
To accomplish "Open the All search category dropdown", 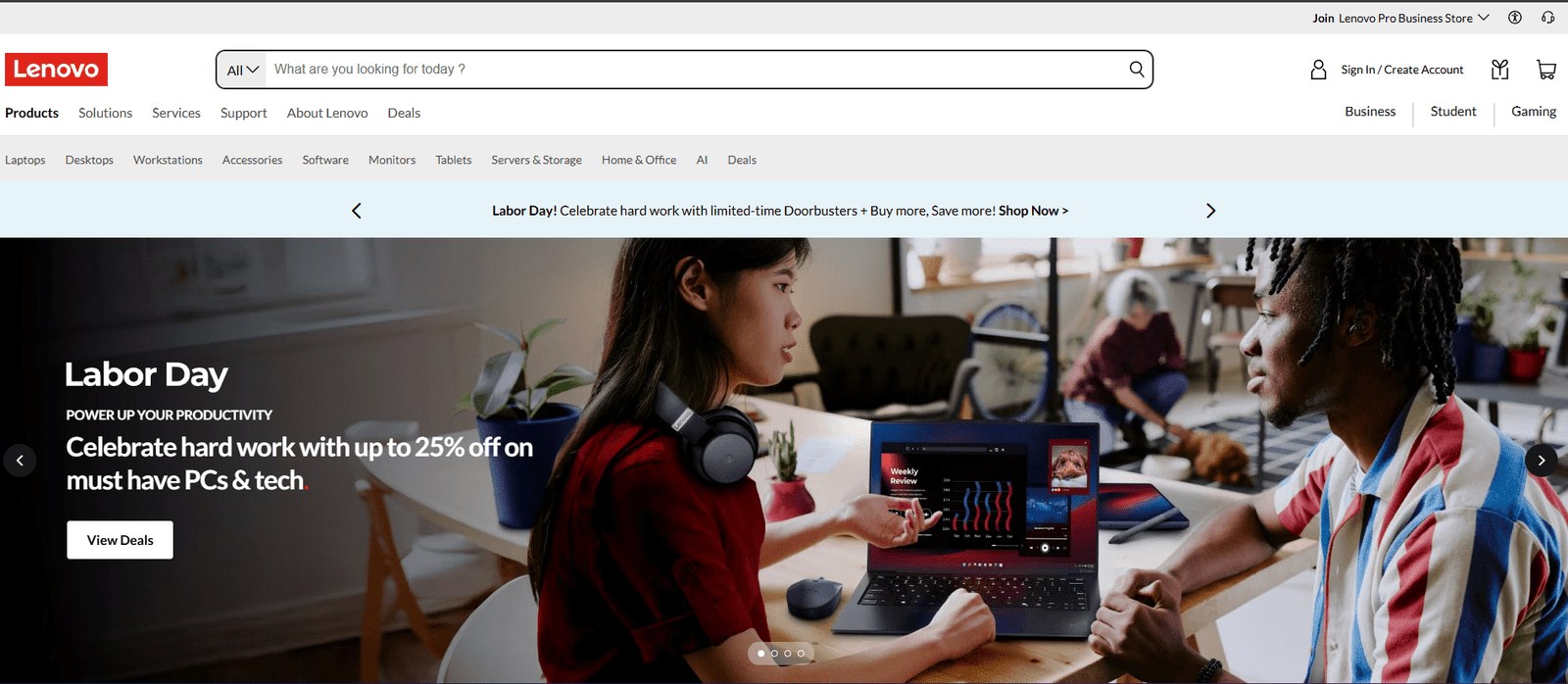I will [x=242, y=70].
